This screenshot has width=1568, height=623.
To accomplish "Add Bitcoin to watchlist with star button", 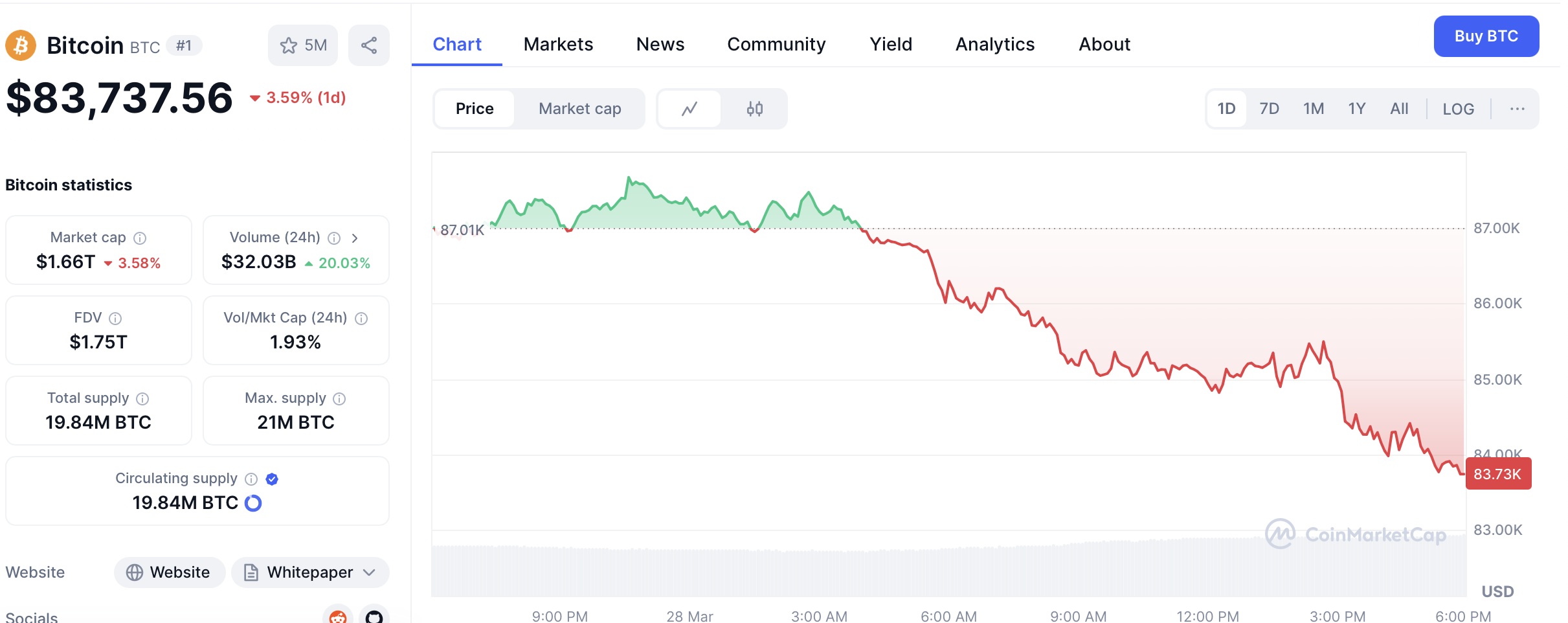I will point(302,45).
